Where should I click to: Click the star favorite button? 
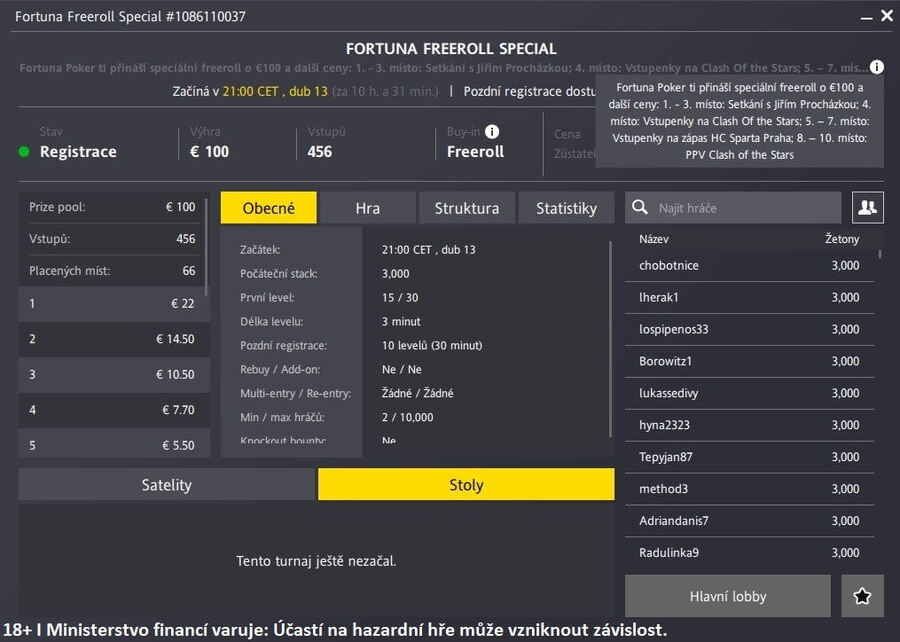pyautogui.click(x=862, y=596)
